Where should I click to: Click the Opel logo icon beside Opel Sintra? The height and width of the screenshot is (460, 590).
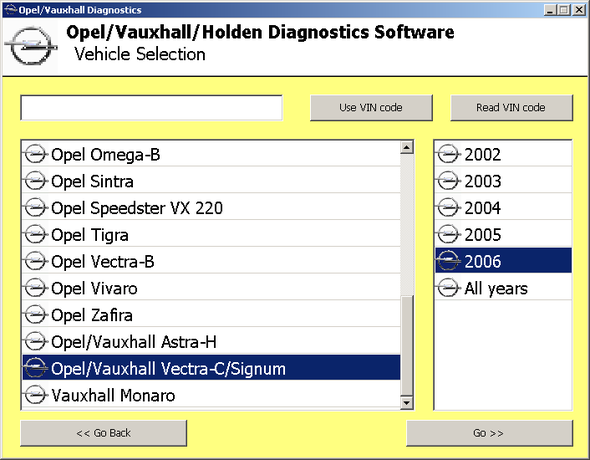pyautogui.click(x=35, y=181)
